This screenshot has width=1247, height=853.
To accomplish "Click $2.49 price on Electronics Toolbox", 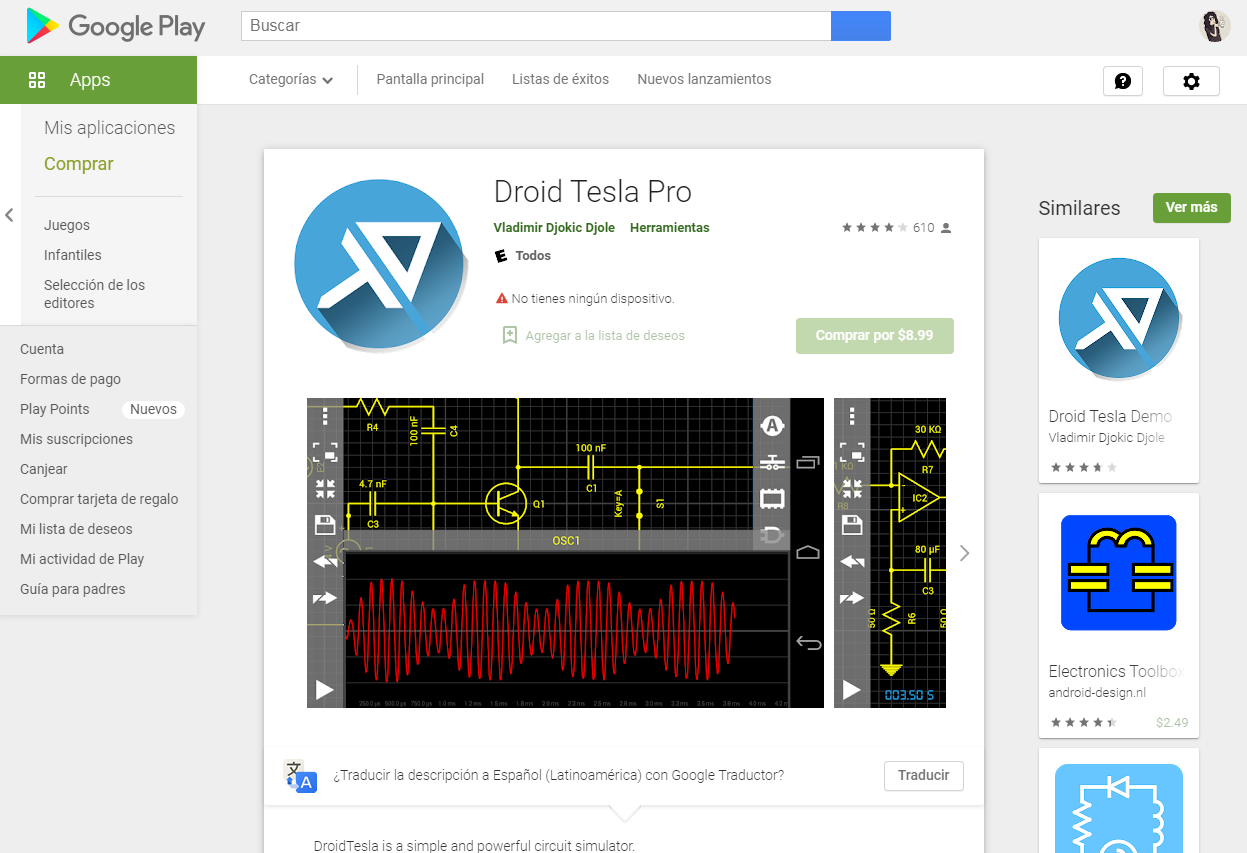I will (x=1172, y=722).
